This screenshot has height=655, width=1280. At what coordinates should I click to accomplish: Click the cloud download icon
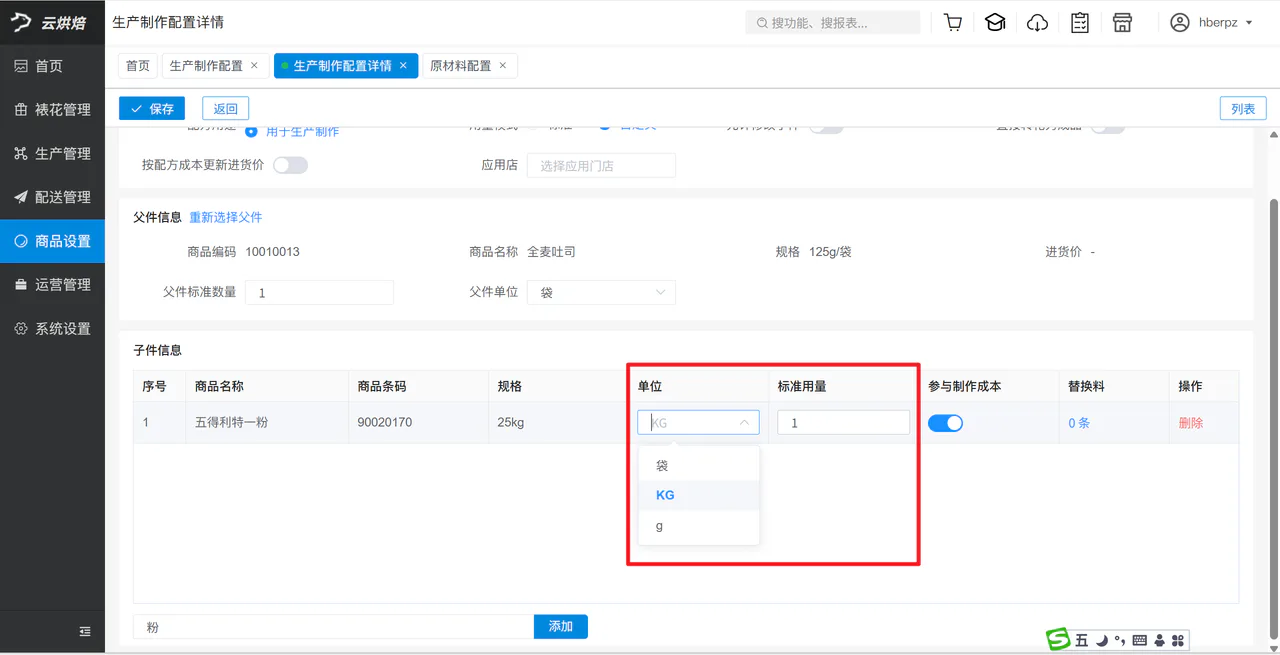coord(1038,22)
